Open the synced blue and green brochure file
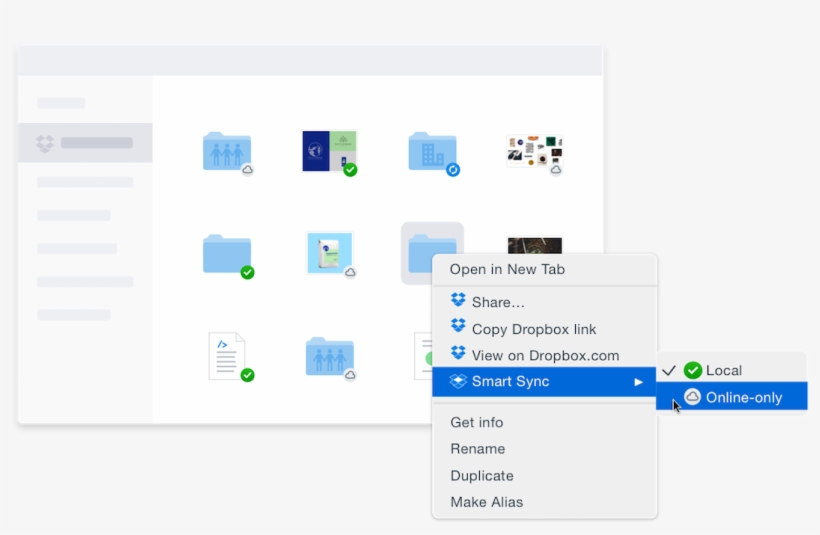 (329, 151)
